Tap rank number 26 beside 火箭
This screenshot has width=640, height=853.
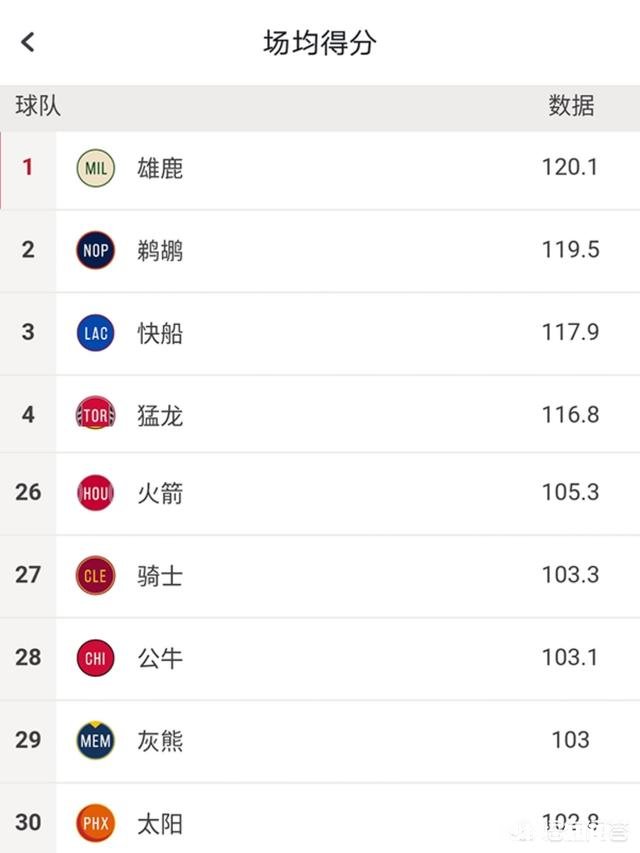(28, 492)
